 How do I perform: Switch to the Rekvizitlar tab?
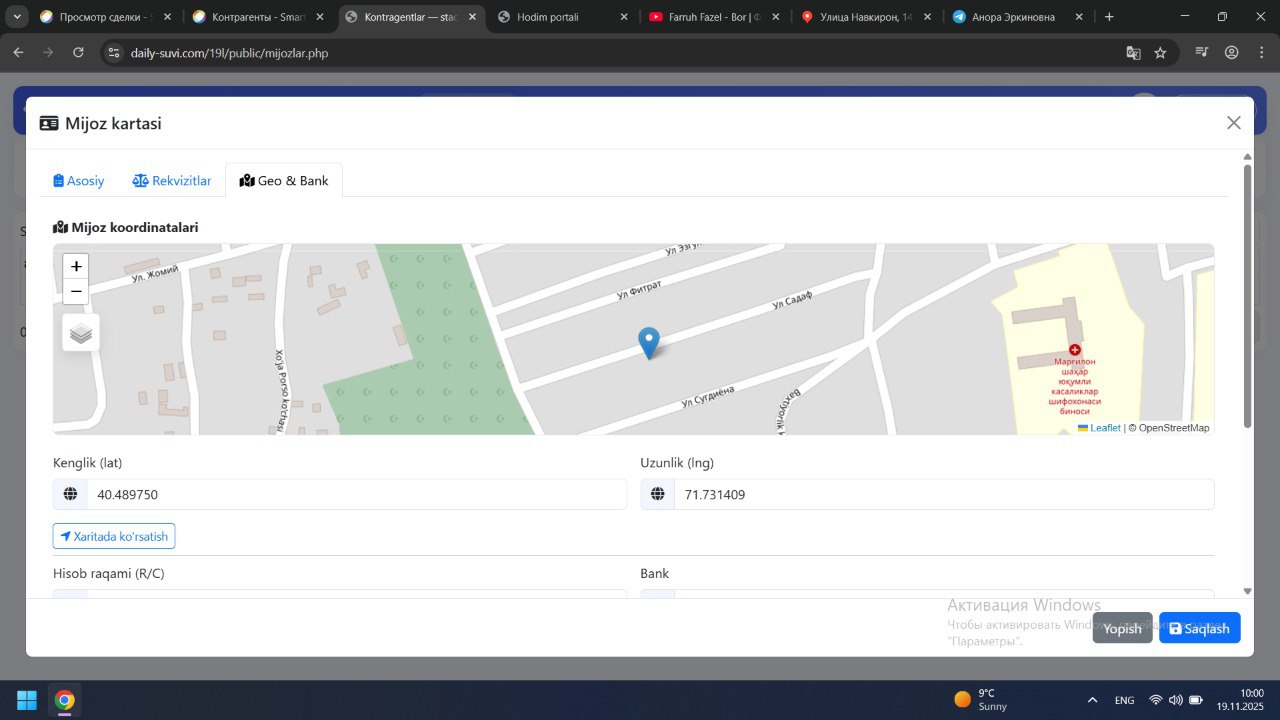pyautogui.click(x=172, y=181)
